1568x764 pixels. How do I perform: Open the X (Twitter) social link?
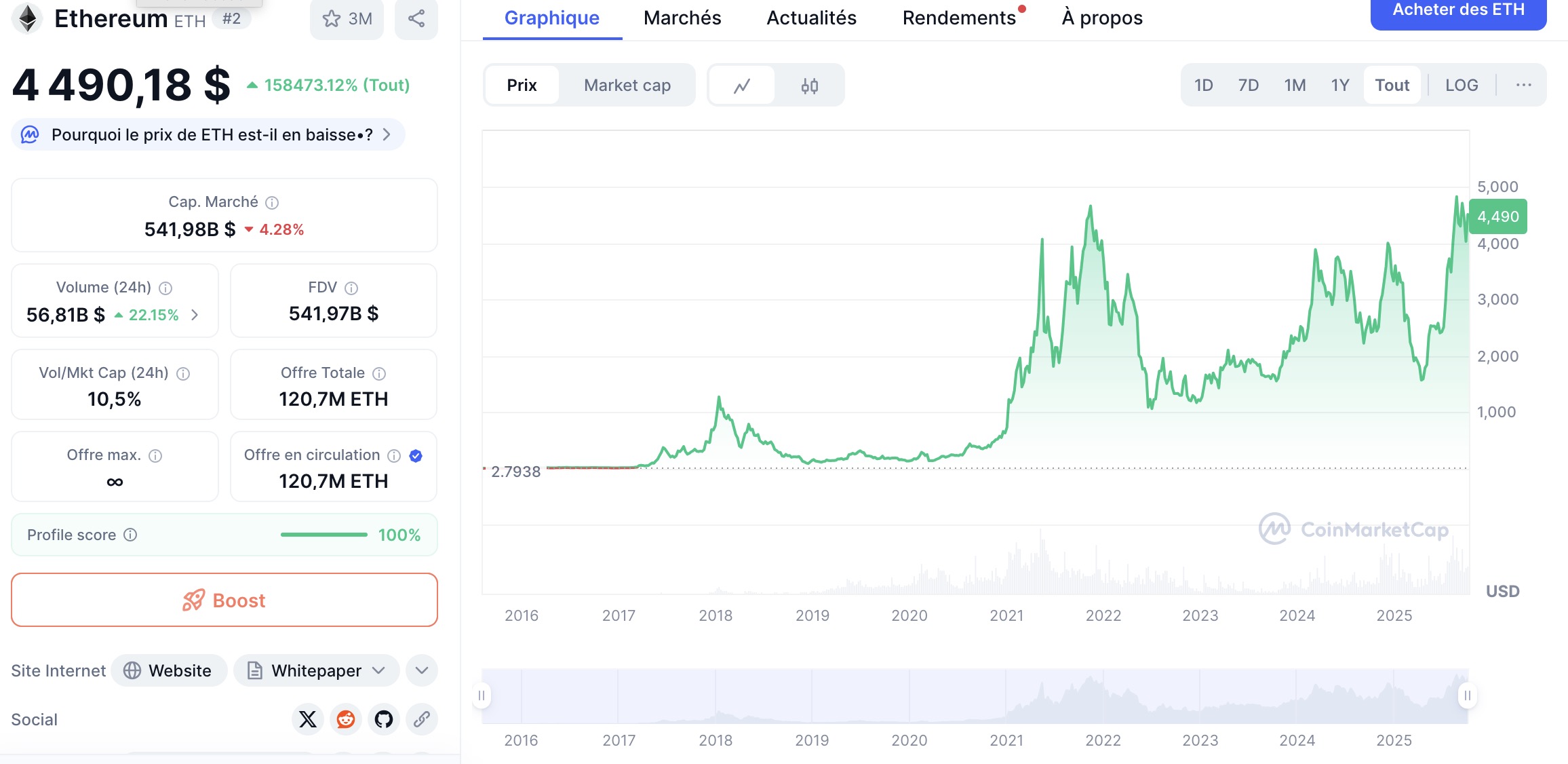click(x=308, y=719)
